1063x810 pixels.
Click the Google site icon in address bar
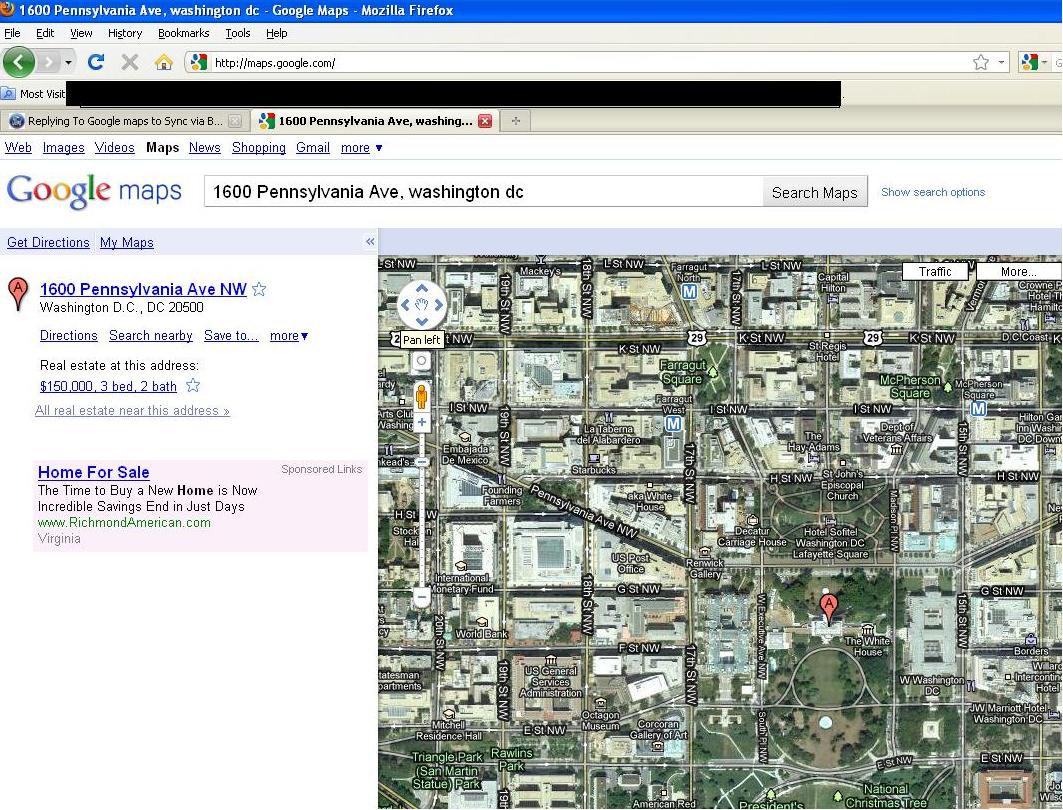pos(199,62)
